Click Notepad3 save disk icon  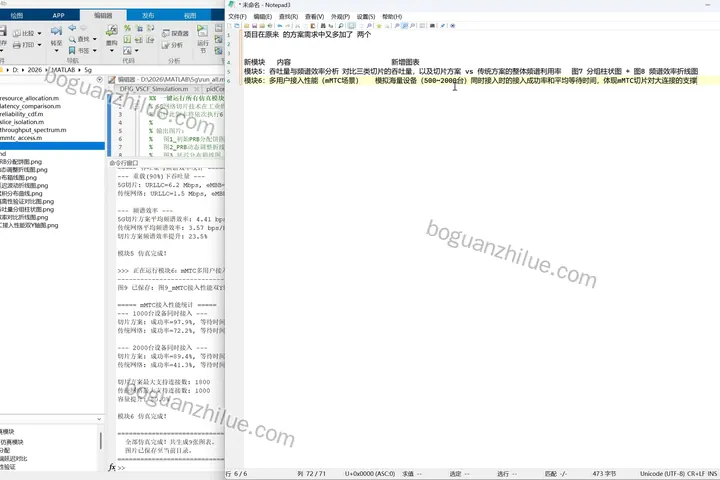(x=254, y=26)
